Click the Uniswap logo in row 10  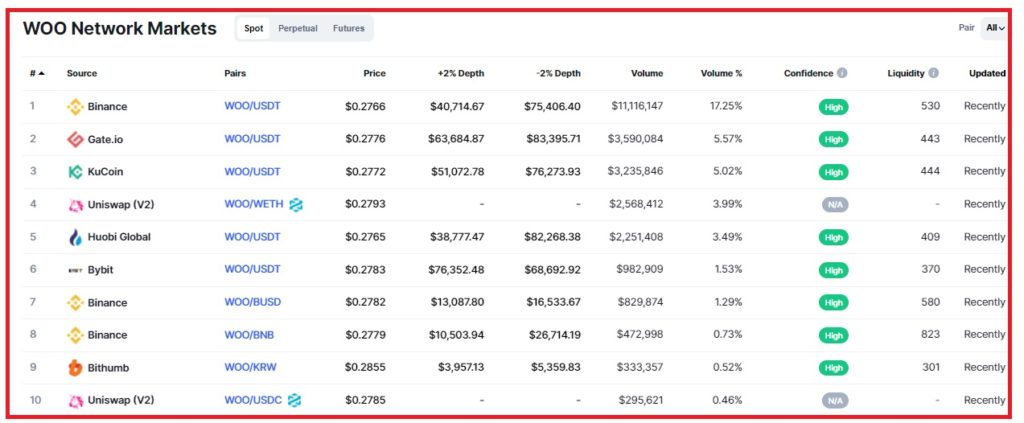coord(75,400)
